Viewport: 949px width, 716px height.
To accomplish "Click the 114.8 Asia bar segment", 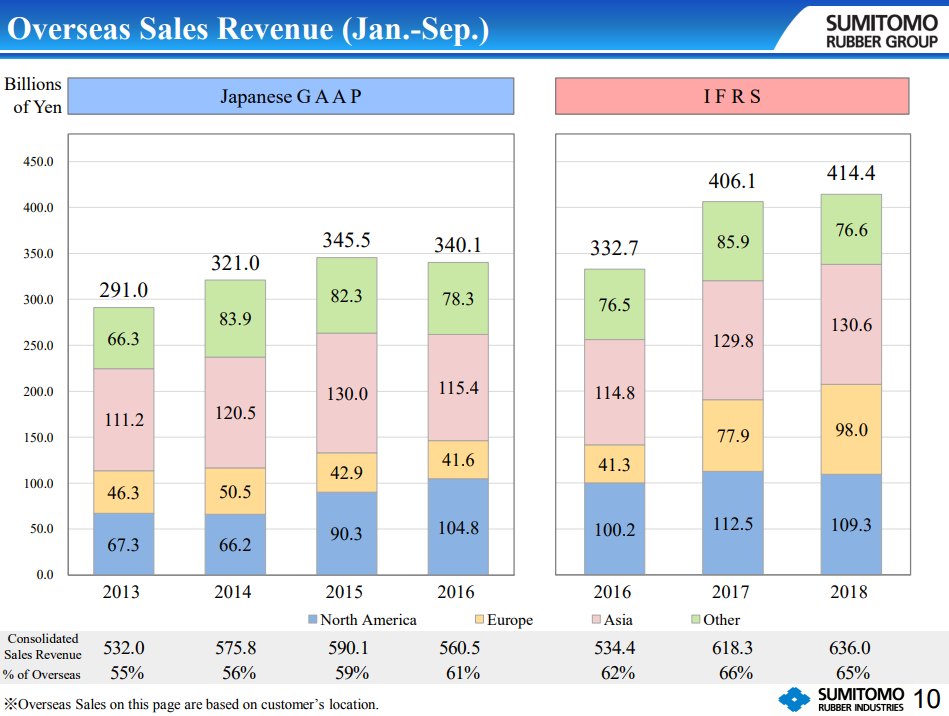I will pos(614,392).
